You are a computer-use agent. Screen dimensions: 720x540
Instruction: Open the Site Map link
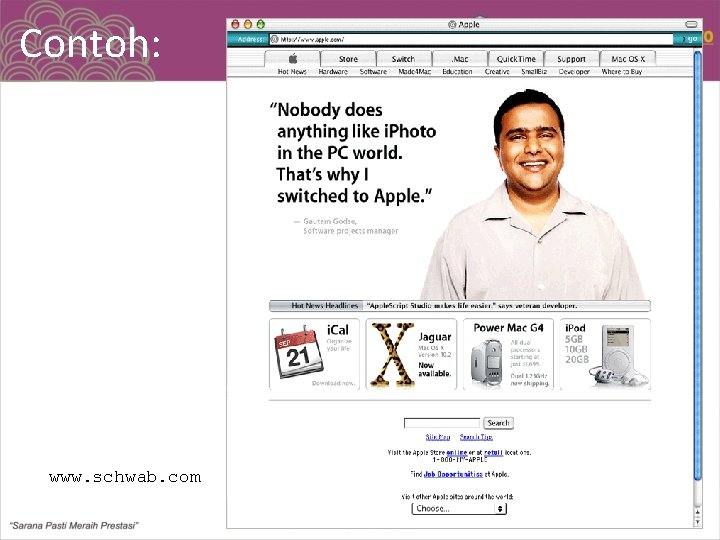coord(438,437)
